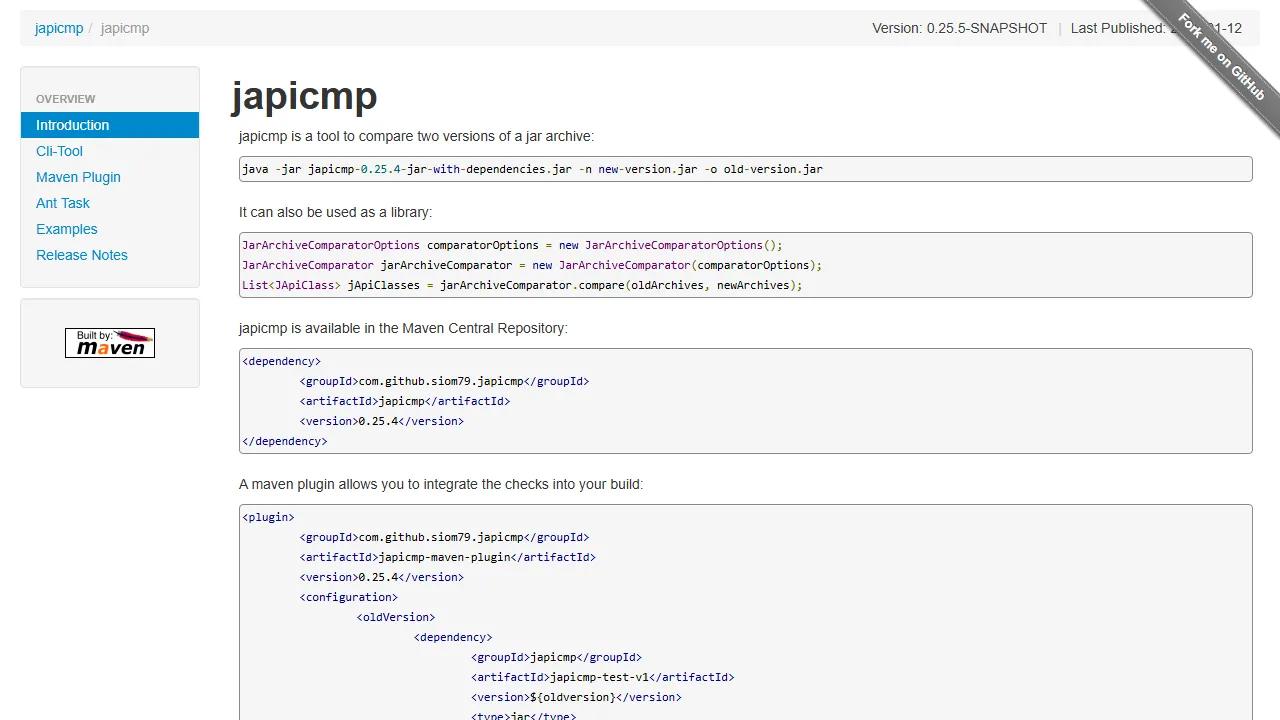Click the Version 0.25.5-SNAPSHOT text

pos(959,28)
